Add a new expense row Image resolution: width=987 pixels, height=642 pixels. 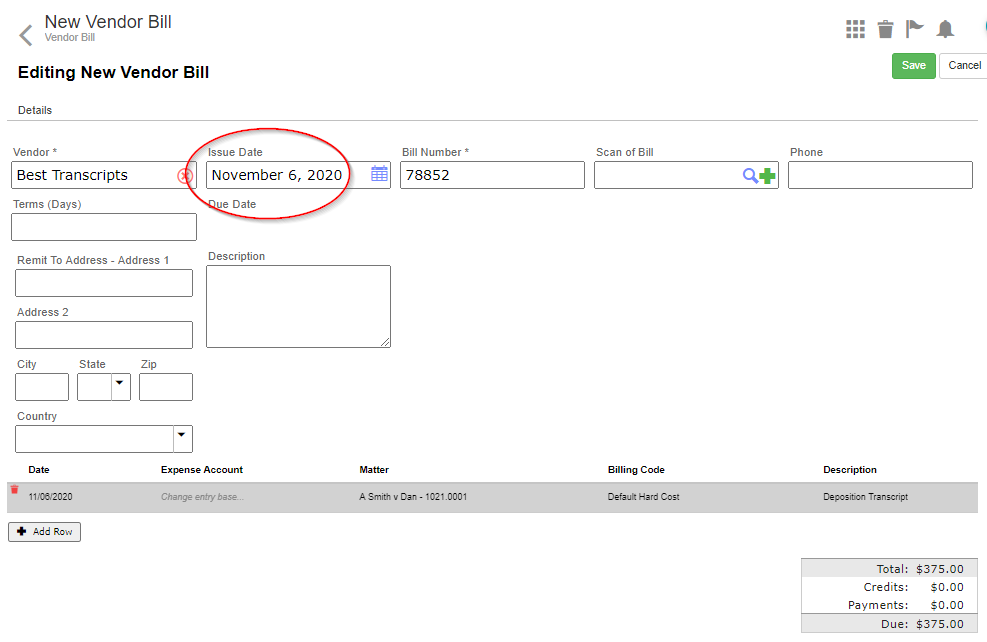click(44, 532)
